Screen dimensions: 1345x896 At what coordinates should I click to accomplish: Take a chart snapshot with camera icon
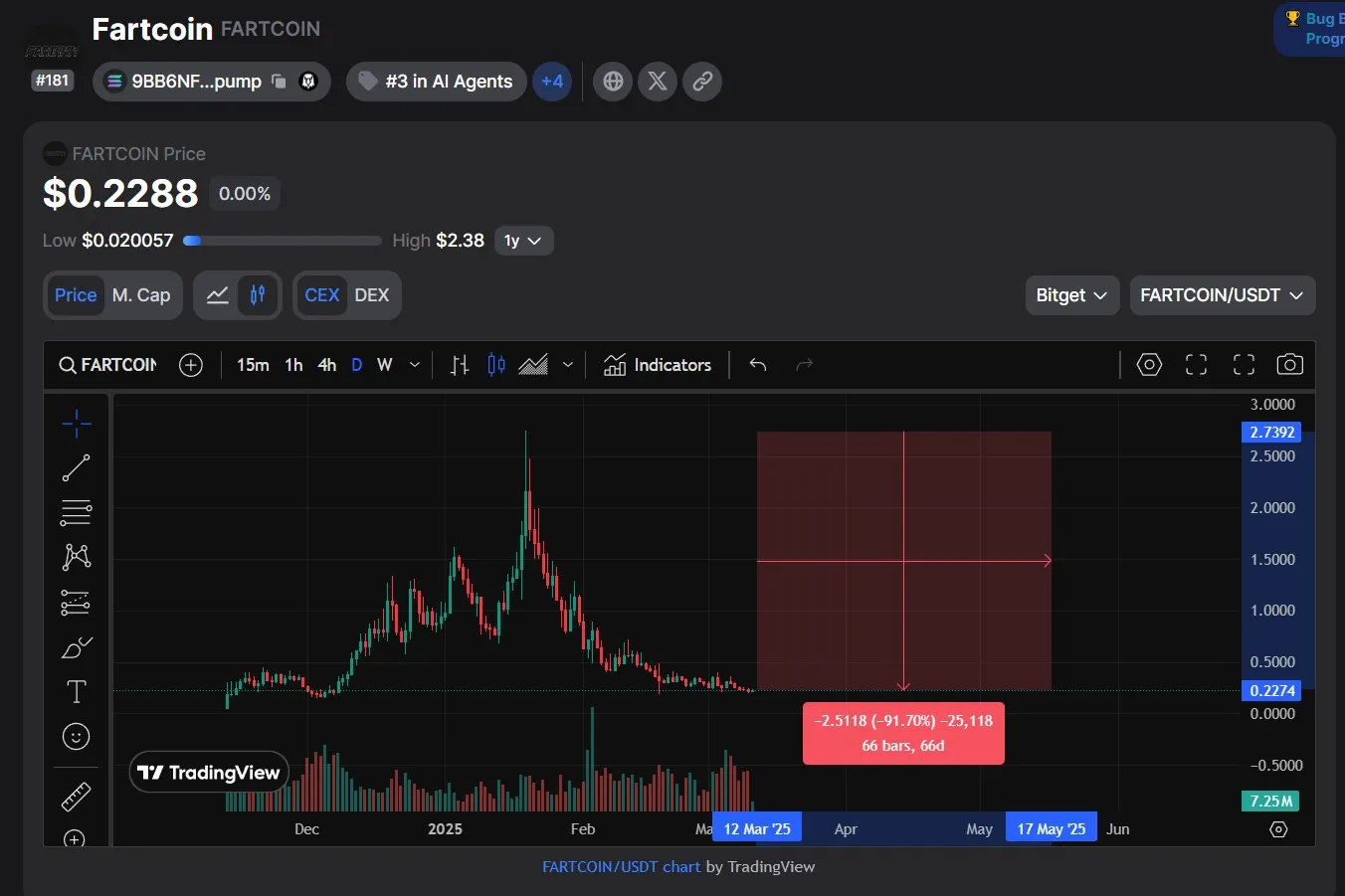click(1289, 365)
